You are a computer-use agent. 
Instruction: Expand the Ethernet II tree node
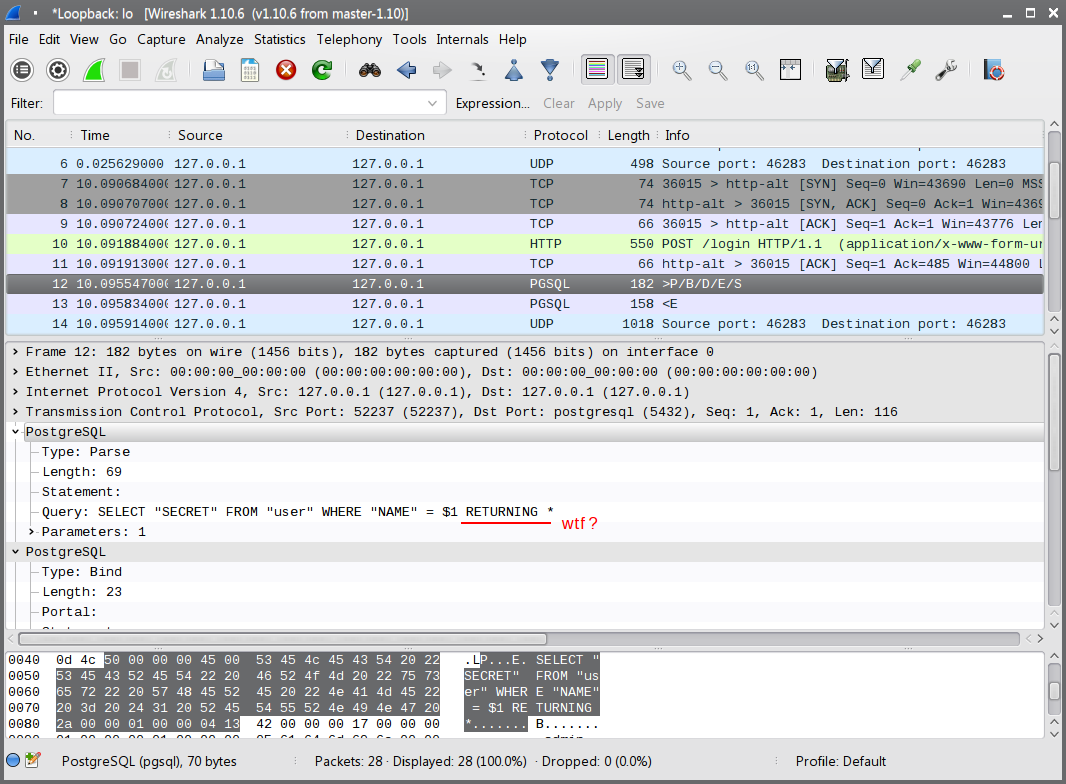click(15, 372)
